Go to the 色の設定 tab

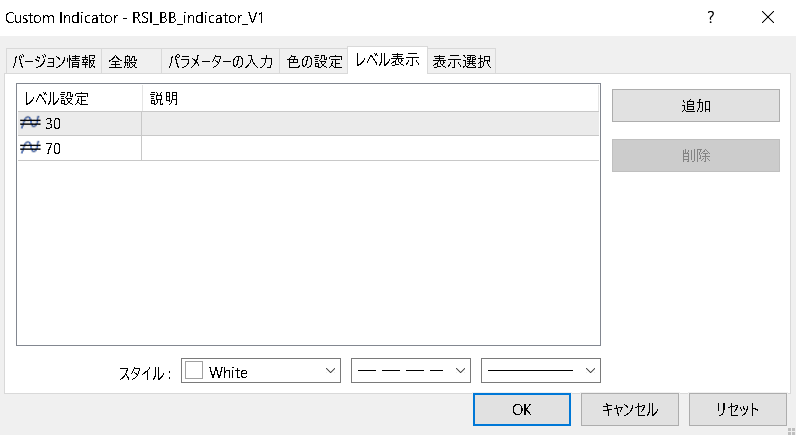click(x=314, y=62)
